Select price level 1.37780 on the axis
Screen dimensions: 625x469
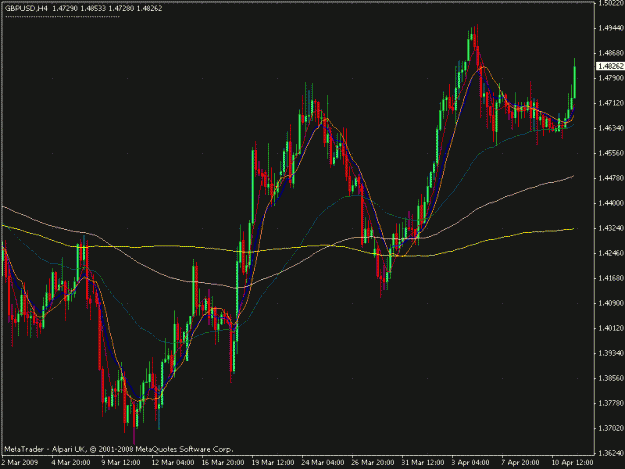(x=611, y=403)
